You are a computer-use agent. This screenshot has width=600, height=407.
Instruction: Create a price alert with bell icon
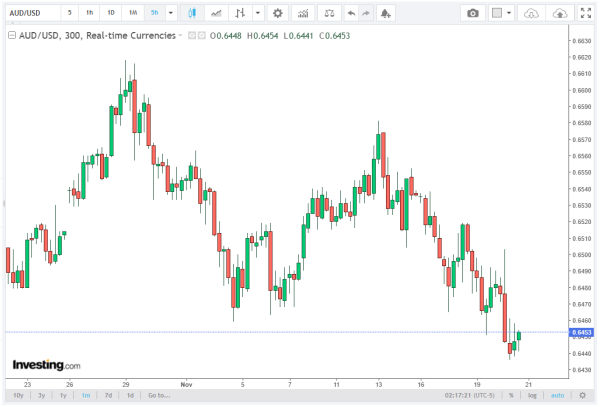pyautogui.click(x=386, y=13)
